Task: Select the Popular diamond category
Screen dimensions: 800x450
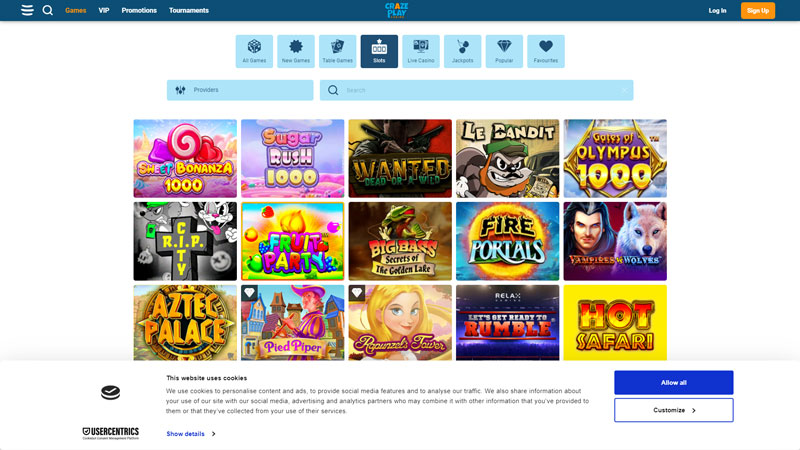Action: click(504, 51)
